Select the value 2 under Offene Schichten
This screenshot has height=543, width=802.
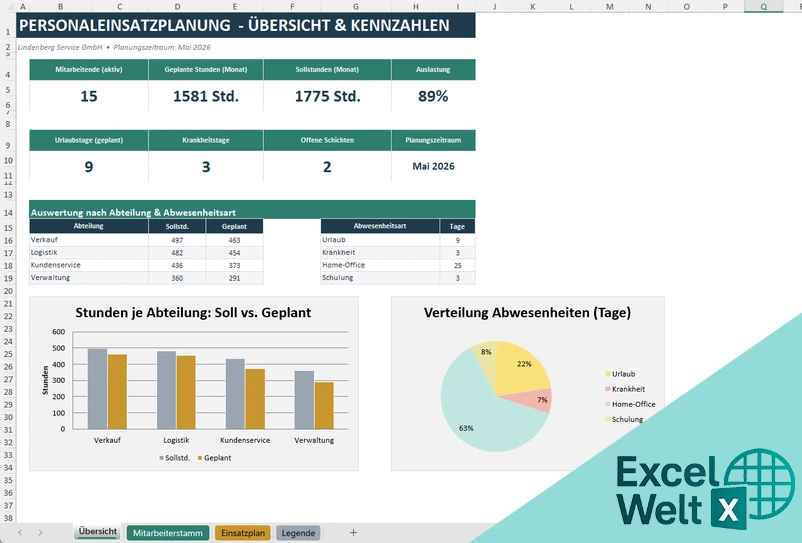[x=327, y=167]
